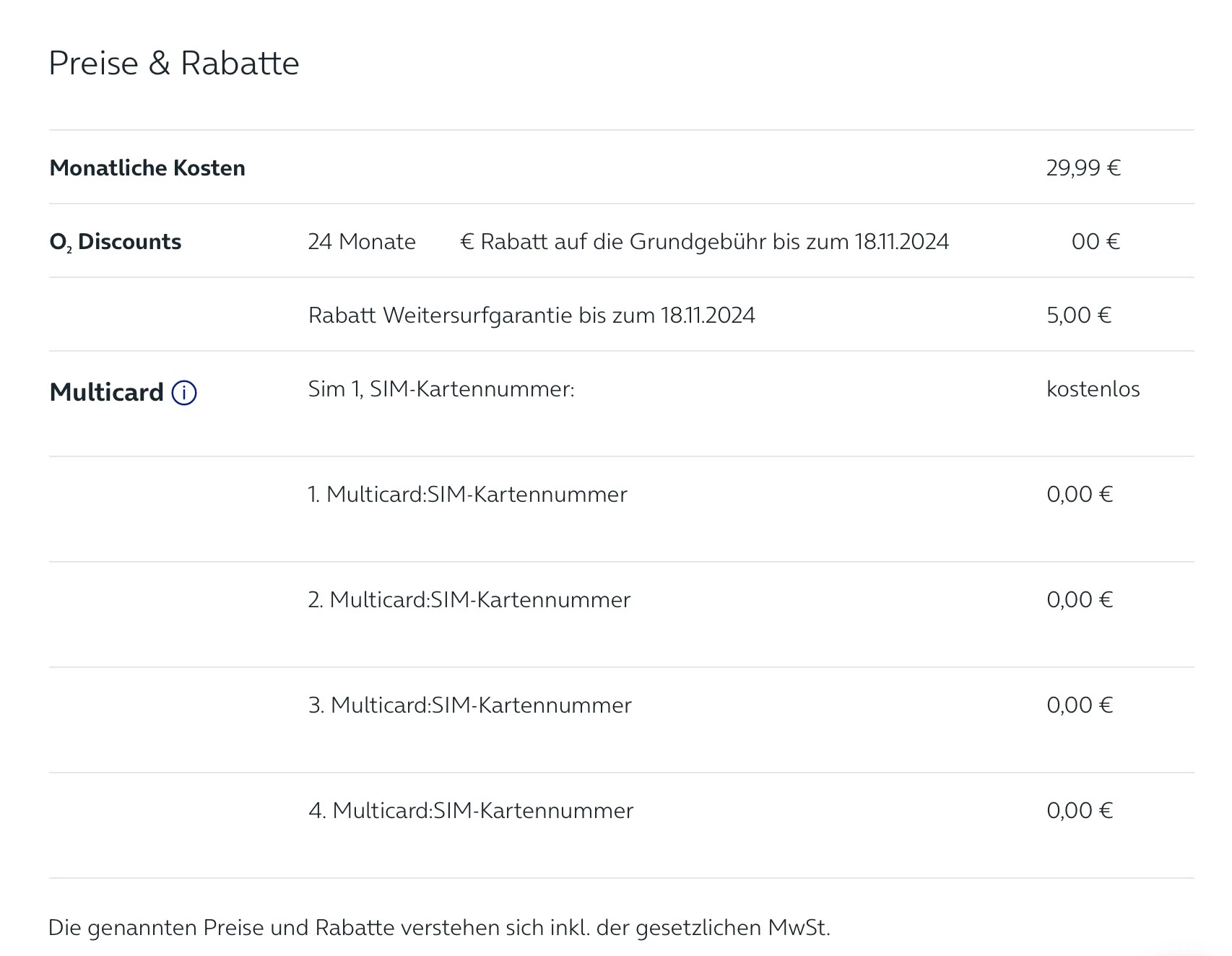
Task: Click the MwSt. footnote text
Action: (x=439, y=928)
